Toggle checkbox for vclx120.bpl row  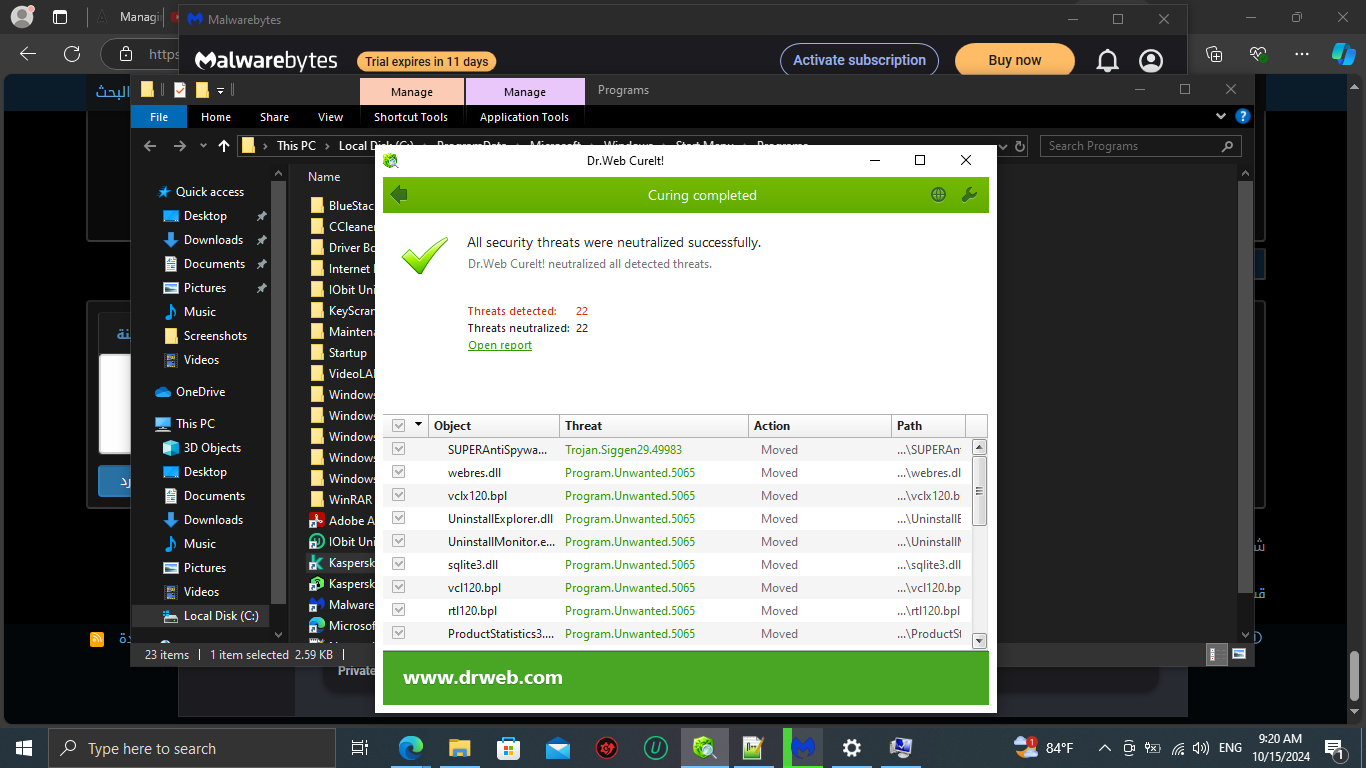pos(399,495)
